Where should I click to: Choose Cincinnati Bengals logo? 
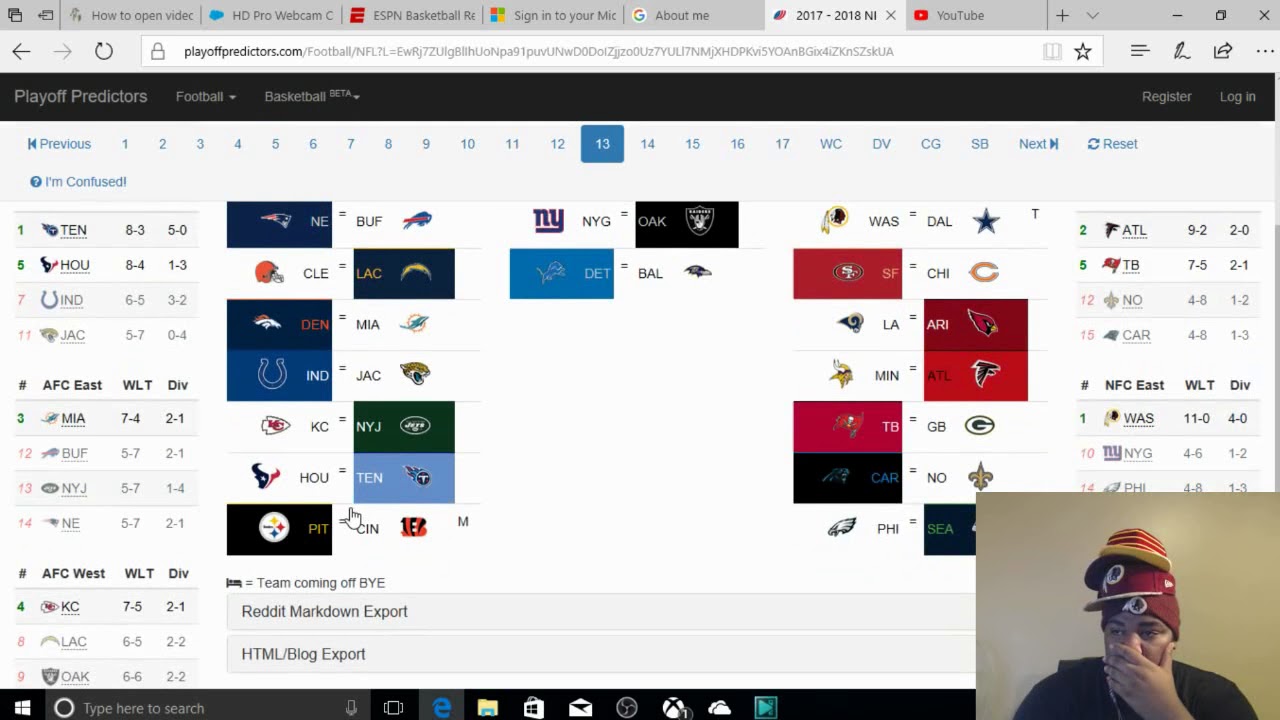tap(414, 528)
